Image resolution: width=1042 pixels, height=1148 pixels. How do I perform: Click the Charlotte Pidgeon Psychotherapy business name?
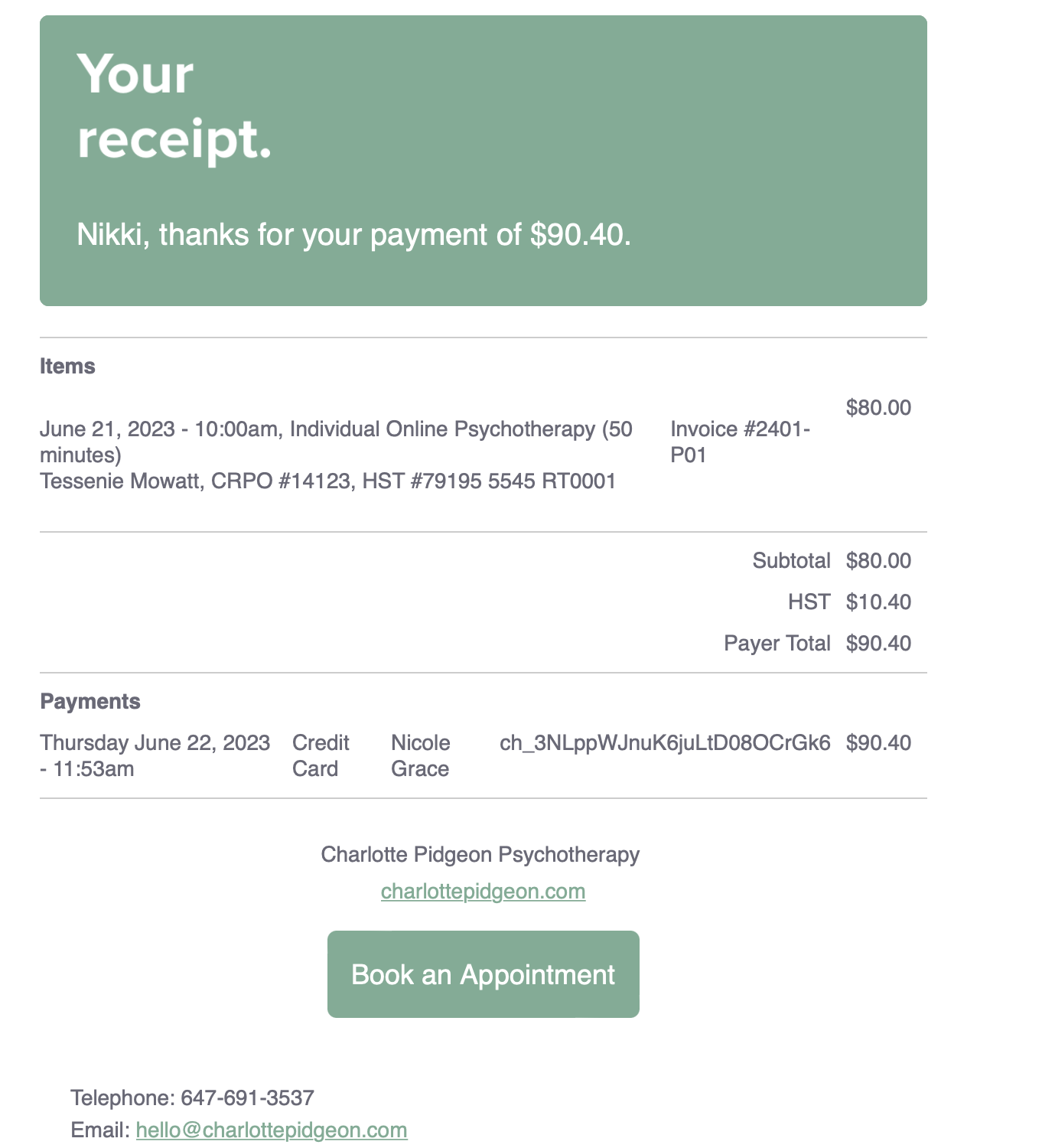tap(480, 855)
